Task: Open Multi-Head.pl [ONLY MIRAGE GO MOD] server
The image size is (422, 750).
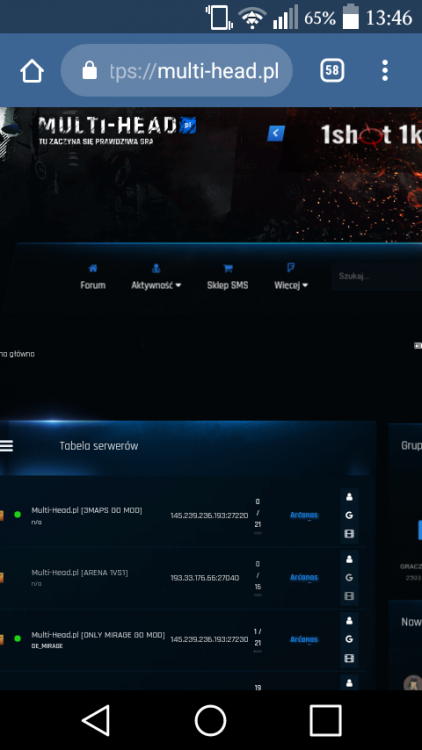Action: pyautogui.click(x=98, y=635)
